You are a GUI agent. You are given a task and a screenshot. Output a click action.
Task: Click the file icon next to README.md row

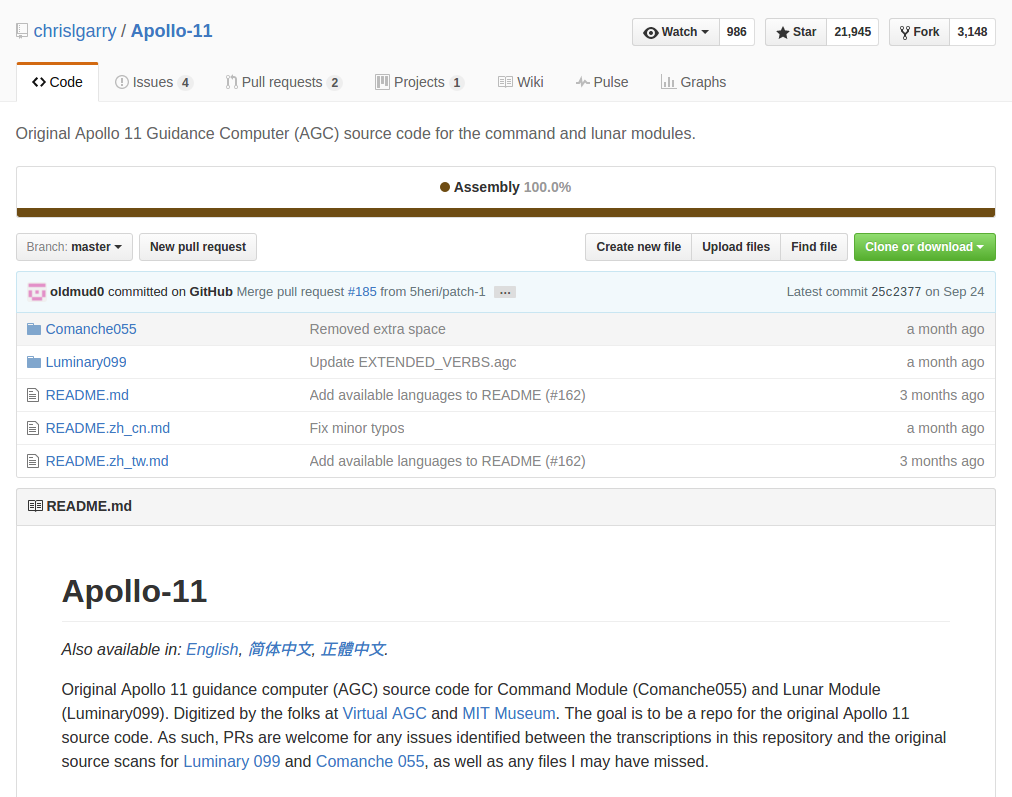tap(33, 395)
